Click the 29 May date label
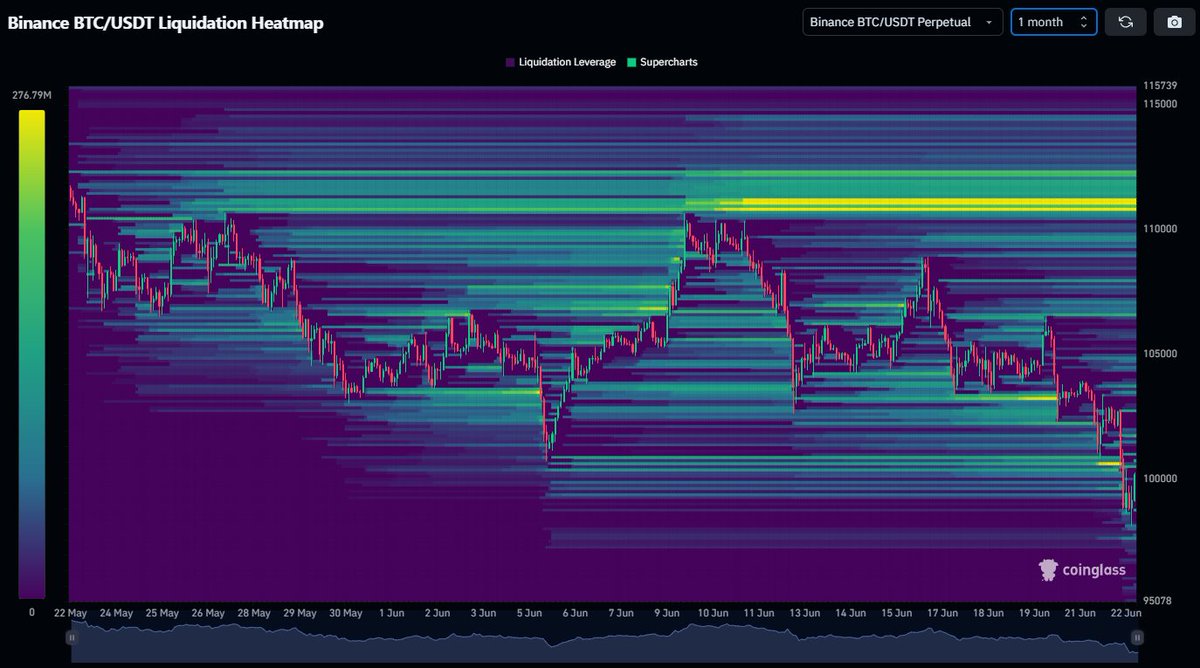Viewport: 1200px width, 668px height. click(300, 613)
